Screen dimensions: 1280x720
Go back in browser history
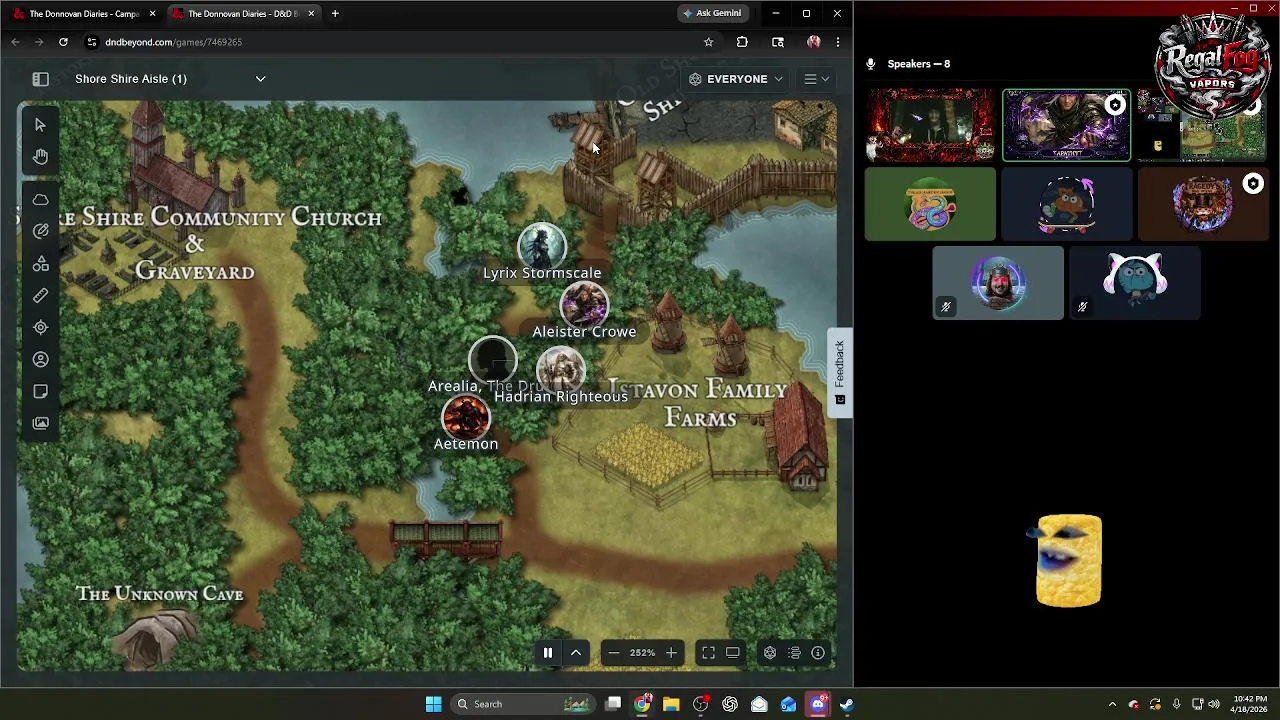point(15,42)
